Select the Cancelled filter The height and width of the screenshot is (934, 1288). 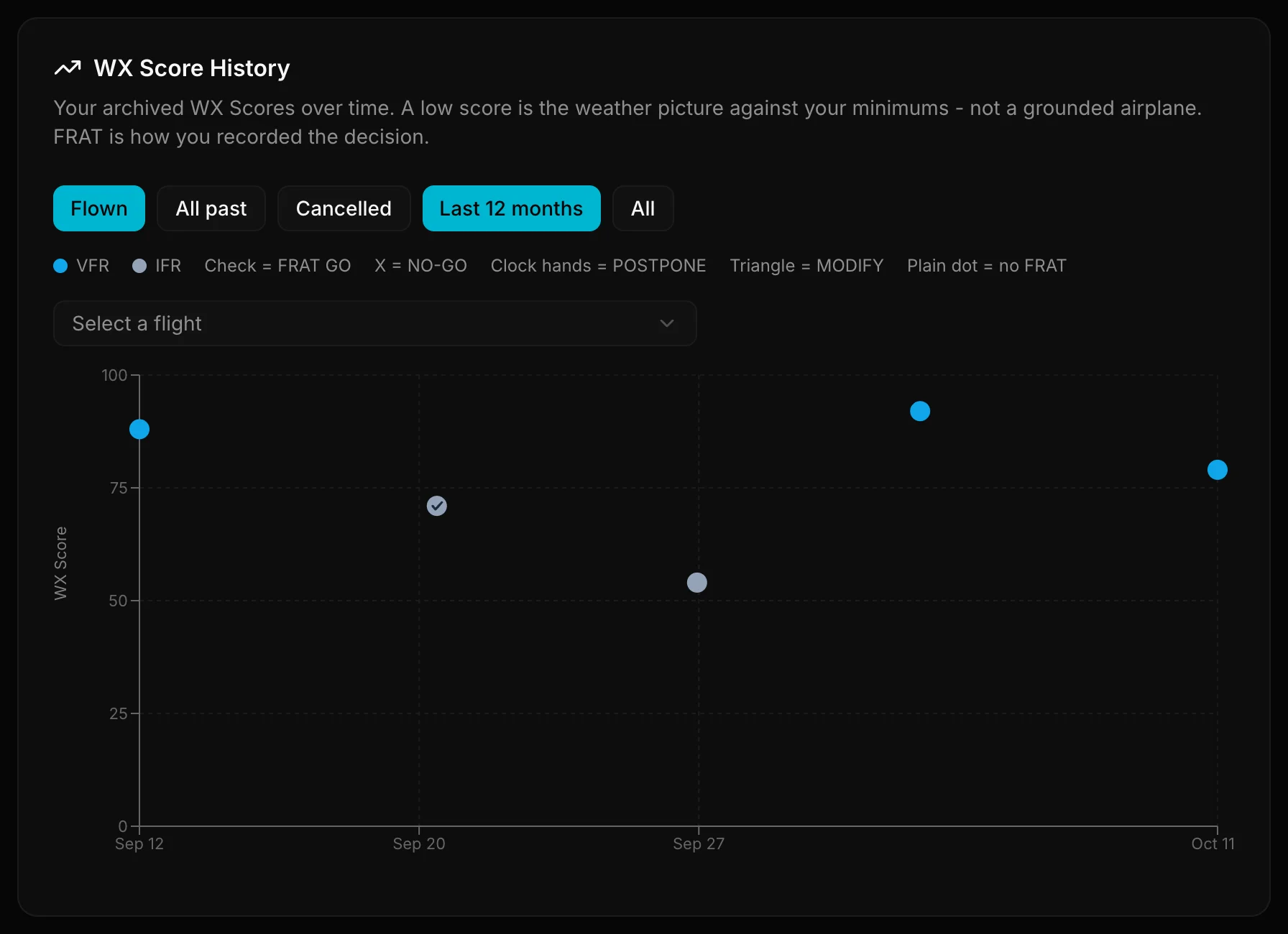[344, 208]
